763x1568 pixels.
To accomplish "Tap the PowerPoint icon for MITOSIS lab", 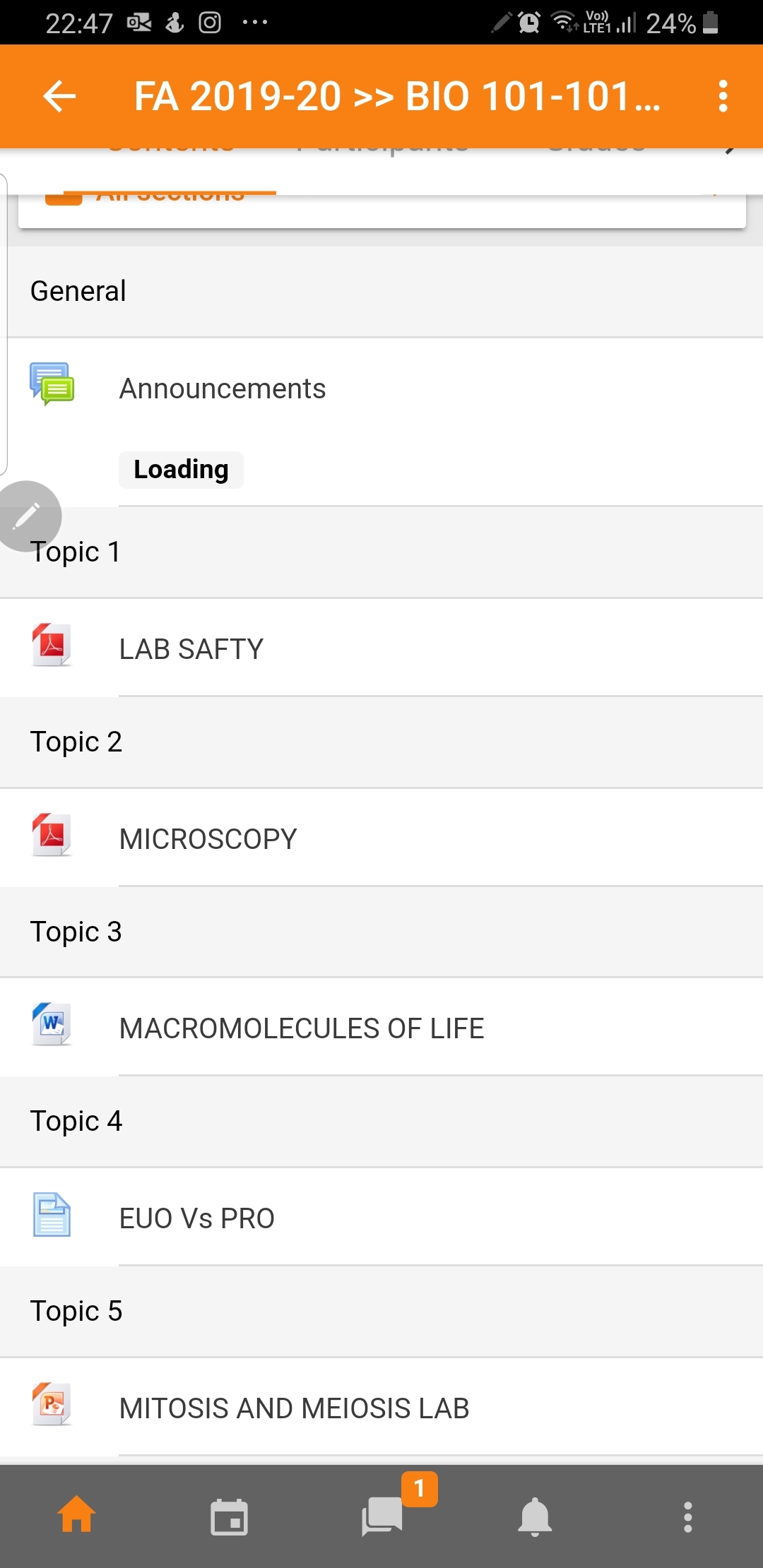I will click(52, 1403).
